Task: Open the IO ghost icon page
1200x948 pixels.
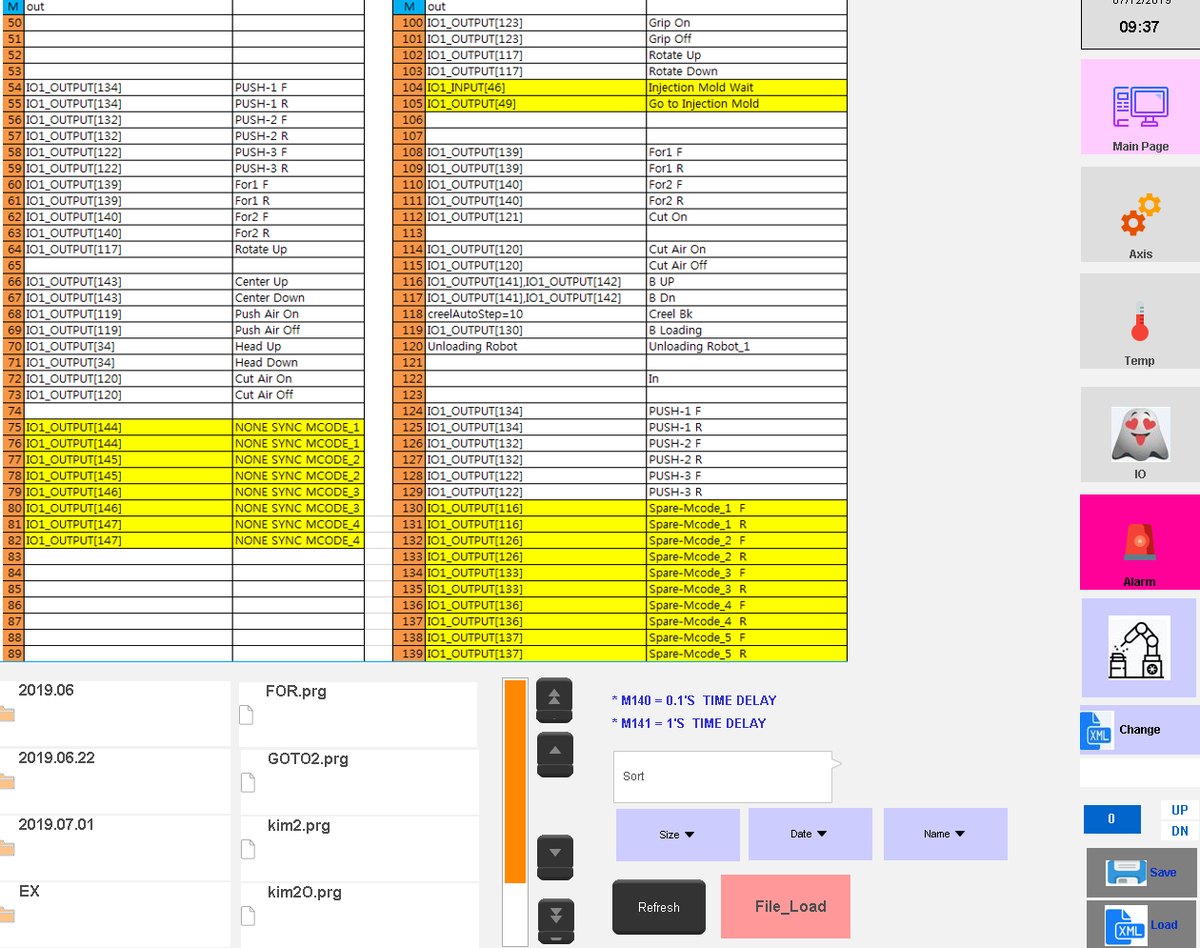Action: click(1140, 435)
